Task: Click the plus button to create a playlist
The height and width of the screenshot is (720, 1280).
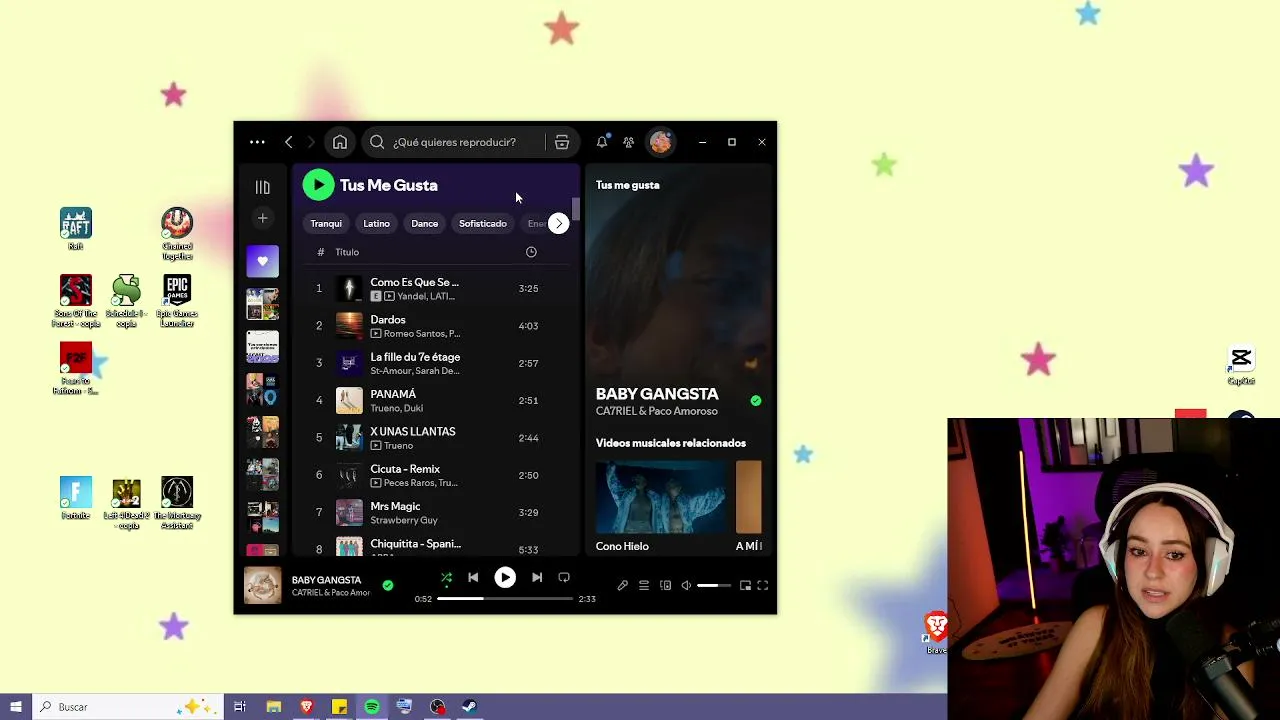Action: [262, 218]
